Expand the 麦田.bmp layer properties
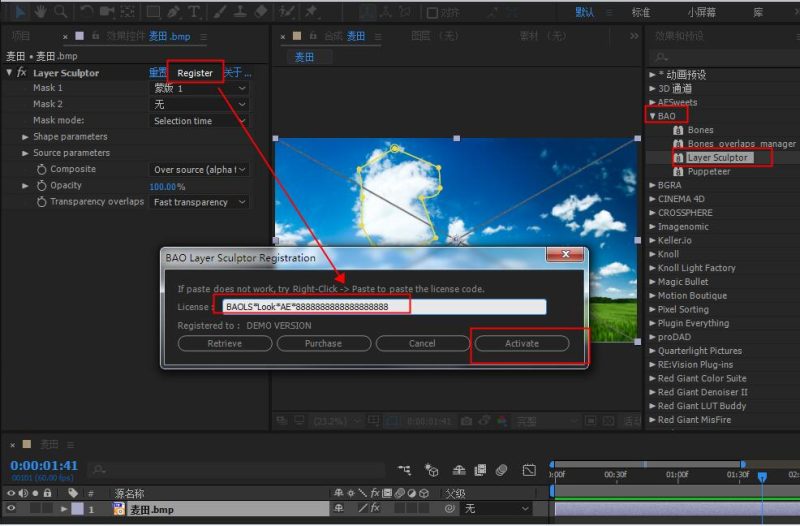Image resolution: width=800 pixels, height=526 pixels. pyautogui.click(x=64, y=509)
